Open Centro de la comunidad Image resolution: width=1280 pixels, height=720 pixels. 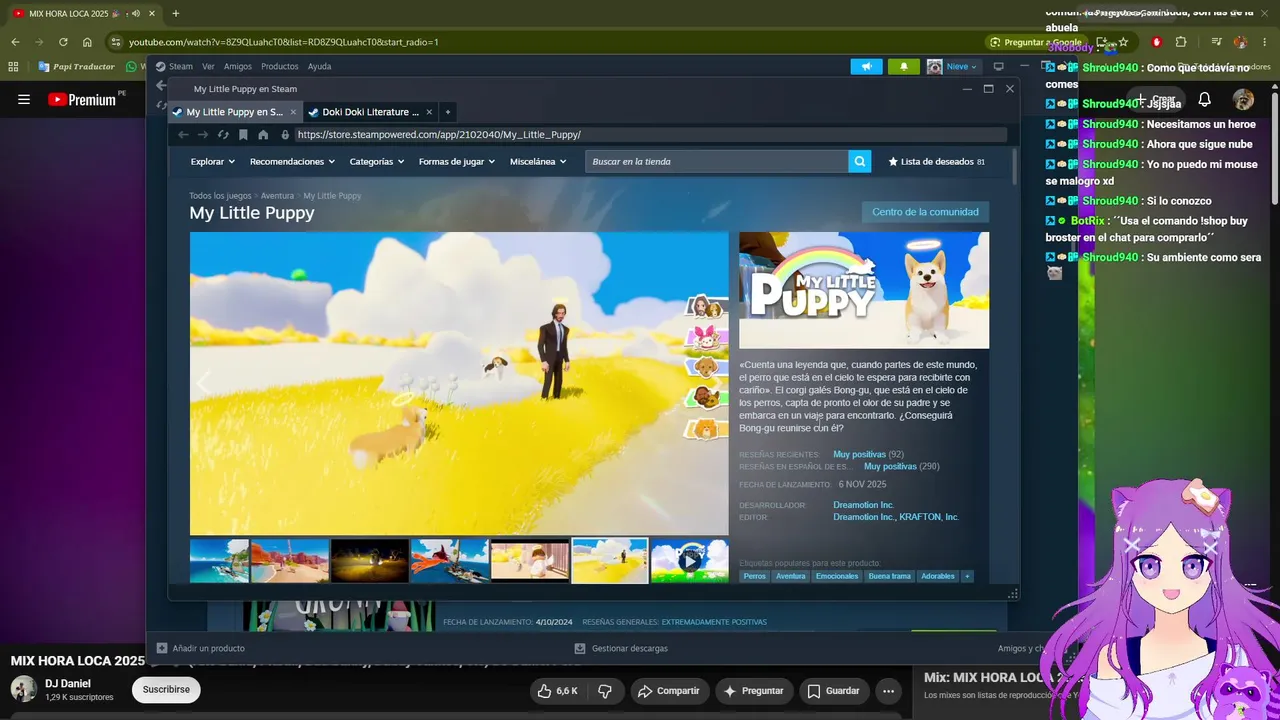click(x=925, y=212)
